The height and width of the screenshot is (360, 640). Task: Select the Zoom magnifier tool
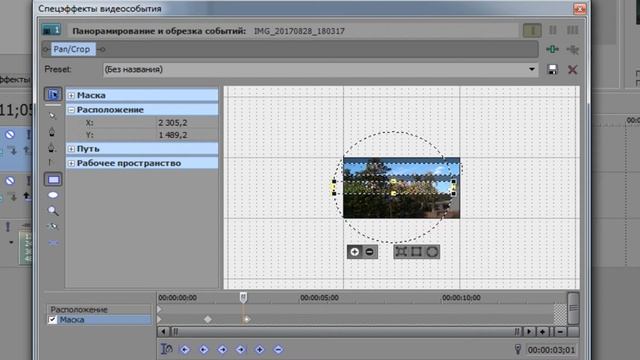tap(53, 211)
